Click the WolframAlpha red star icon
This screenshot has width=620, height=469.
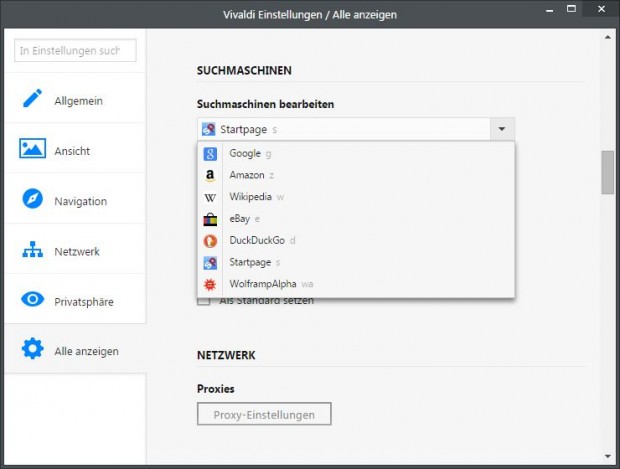coord(210,284)
